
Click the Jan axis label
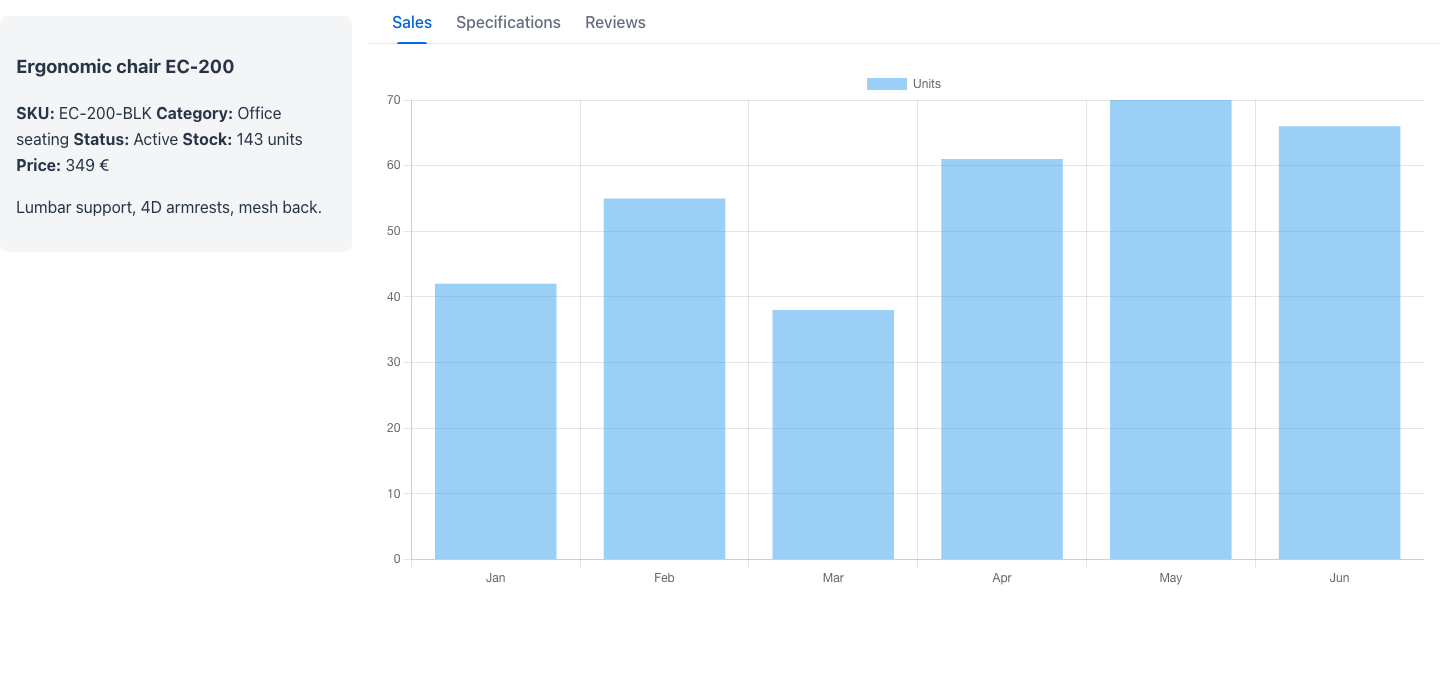point(496,578)
